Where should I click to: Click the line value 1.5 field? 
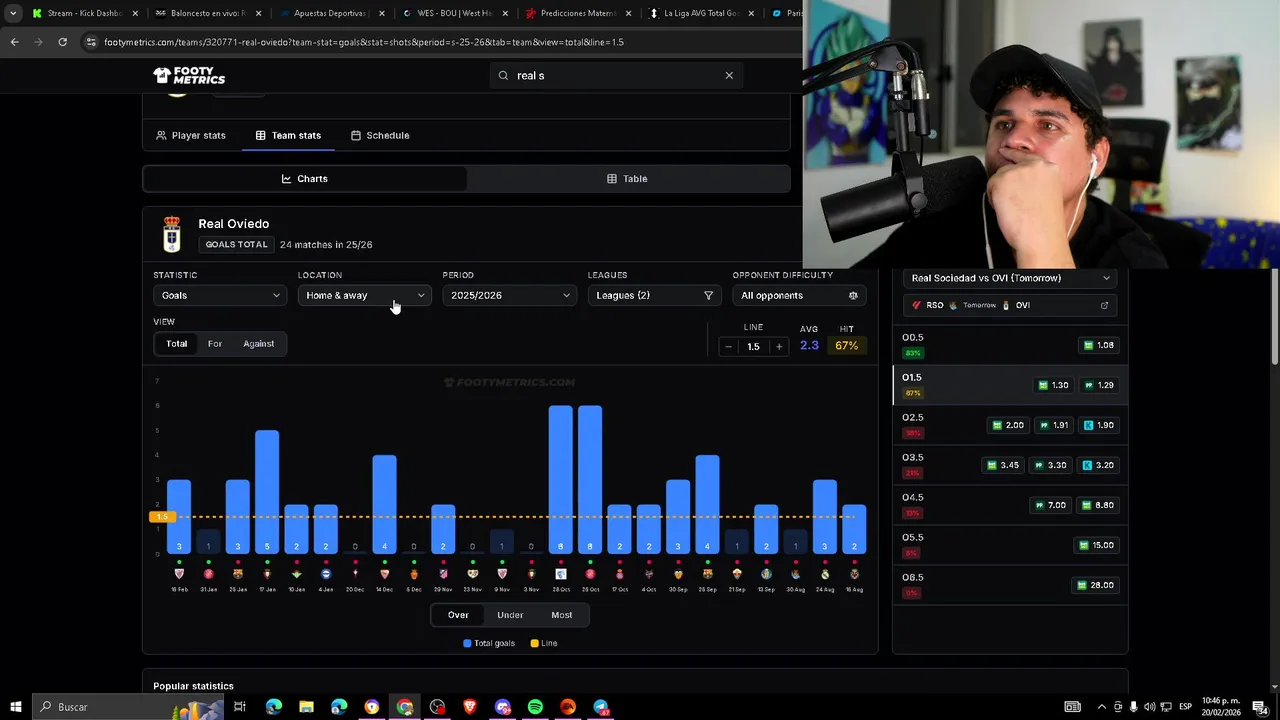[x=753, y=346]
